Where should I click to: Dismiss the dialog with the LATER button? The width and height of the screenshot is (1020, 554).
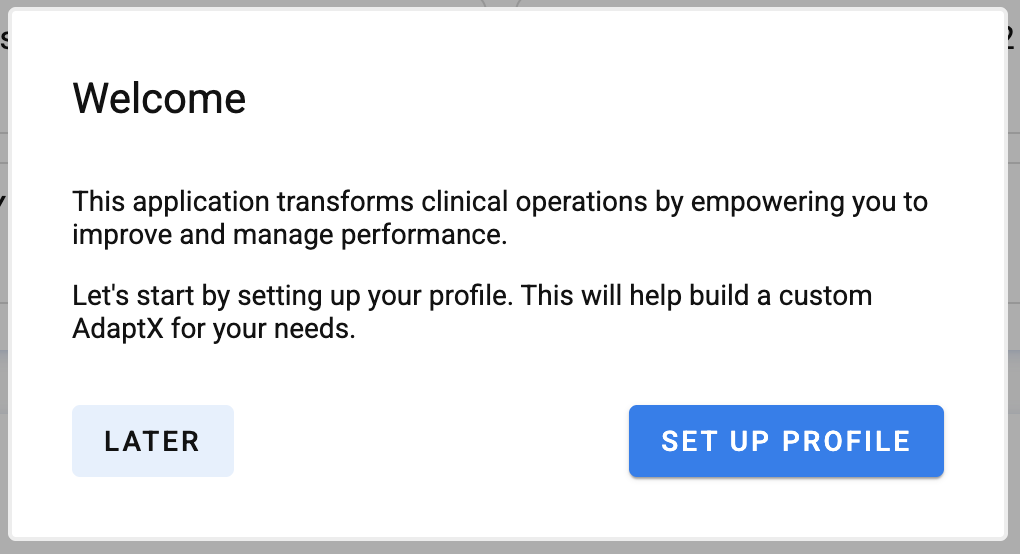(152, 441)
